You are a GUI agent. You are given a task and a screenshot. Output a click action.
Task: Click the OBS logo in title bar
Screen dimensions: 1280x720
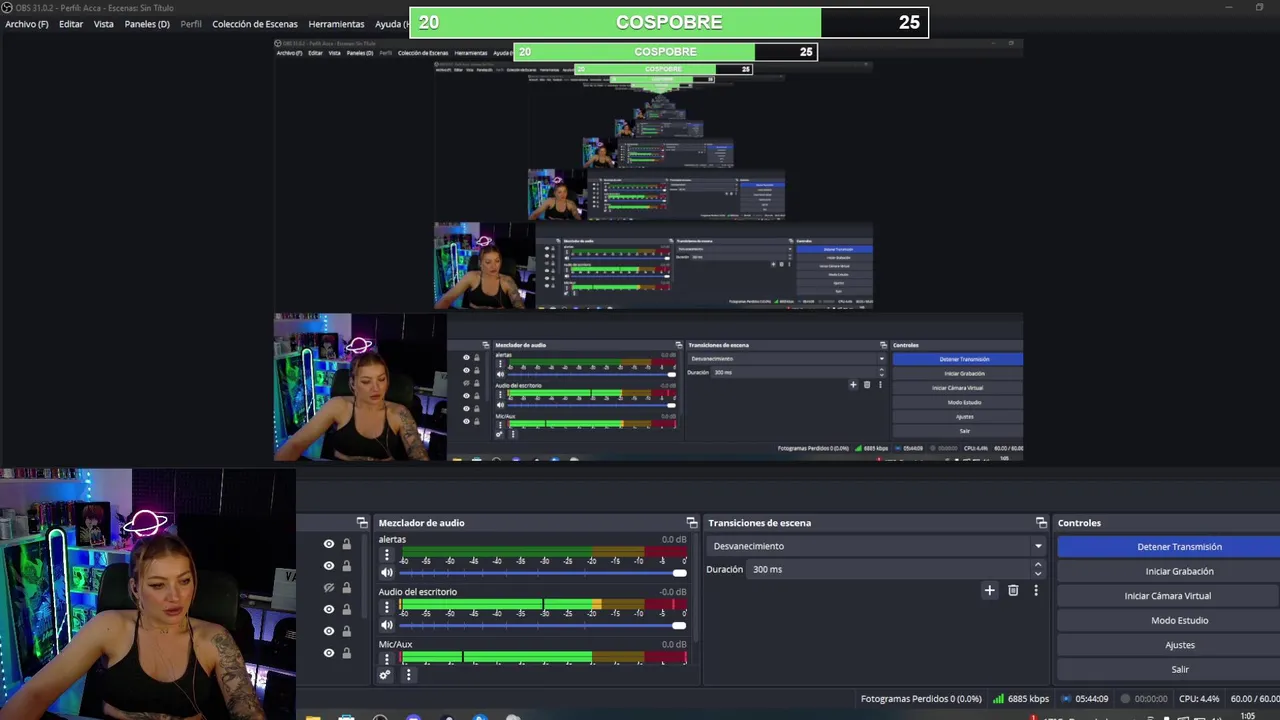click(7, 8)
